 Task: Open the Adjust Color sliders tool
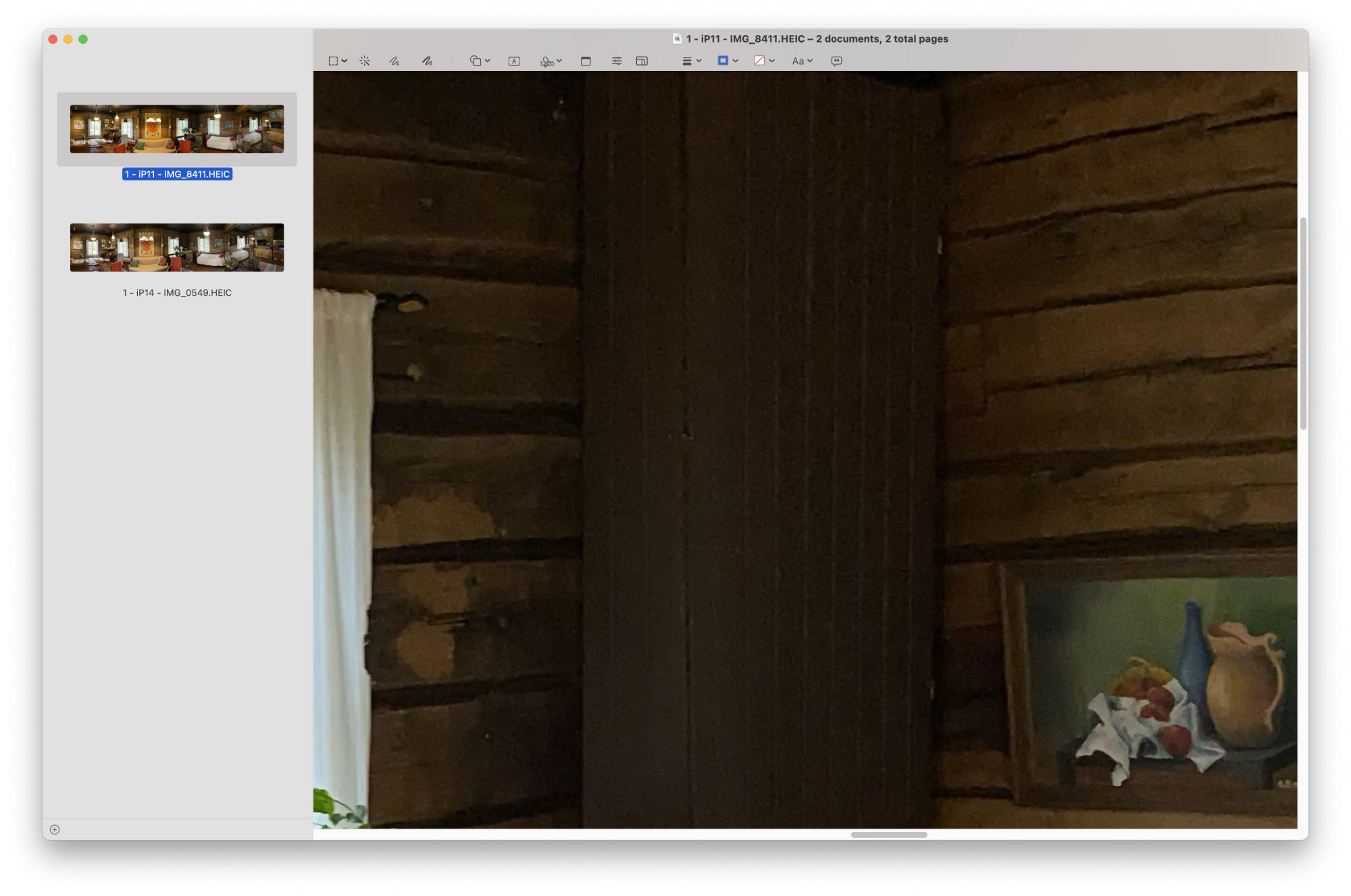(x=617, y=61)
